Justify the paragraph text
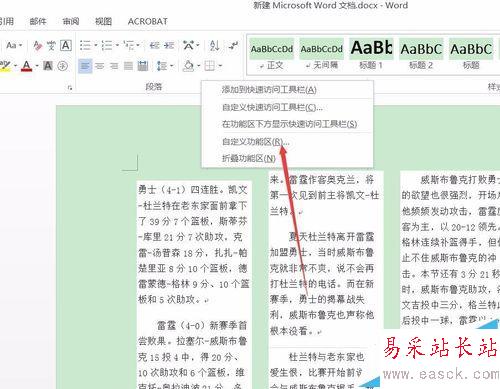 [128, 66]
